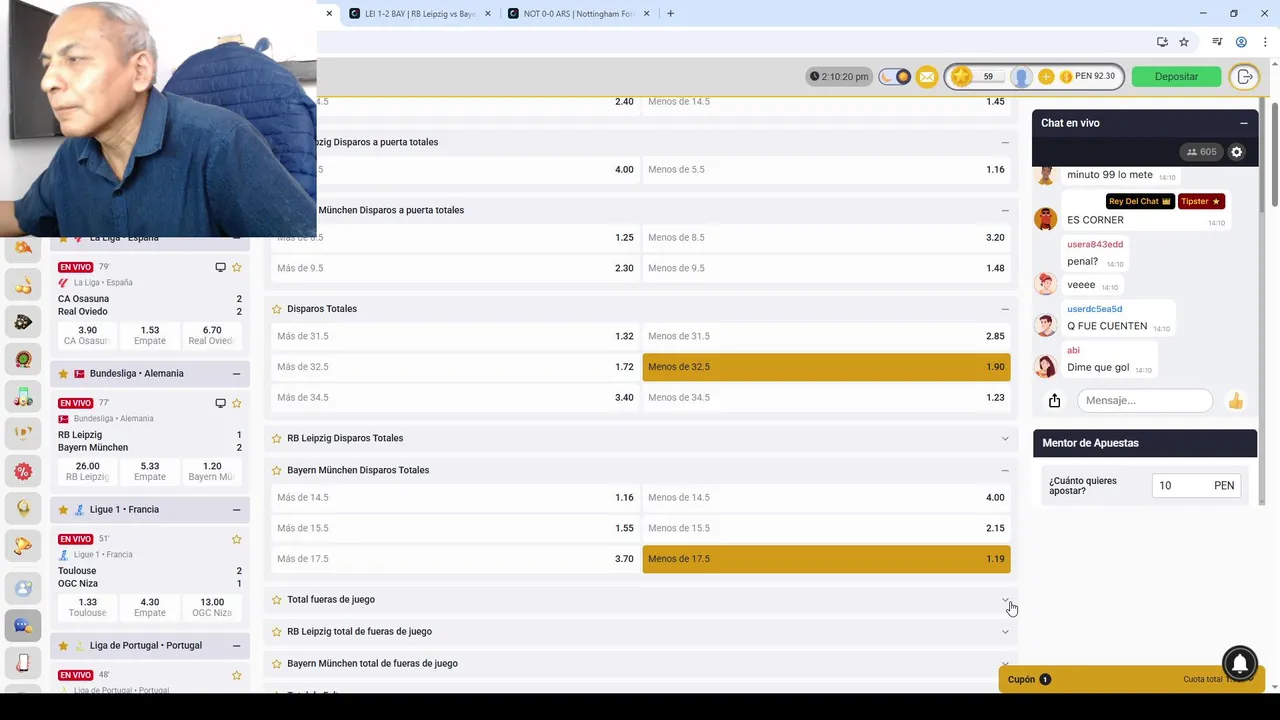
Task: Send a thumbs-up in live chat
Action: [1236, 401]
